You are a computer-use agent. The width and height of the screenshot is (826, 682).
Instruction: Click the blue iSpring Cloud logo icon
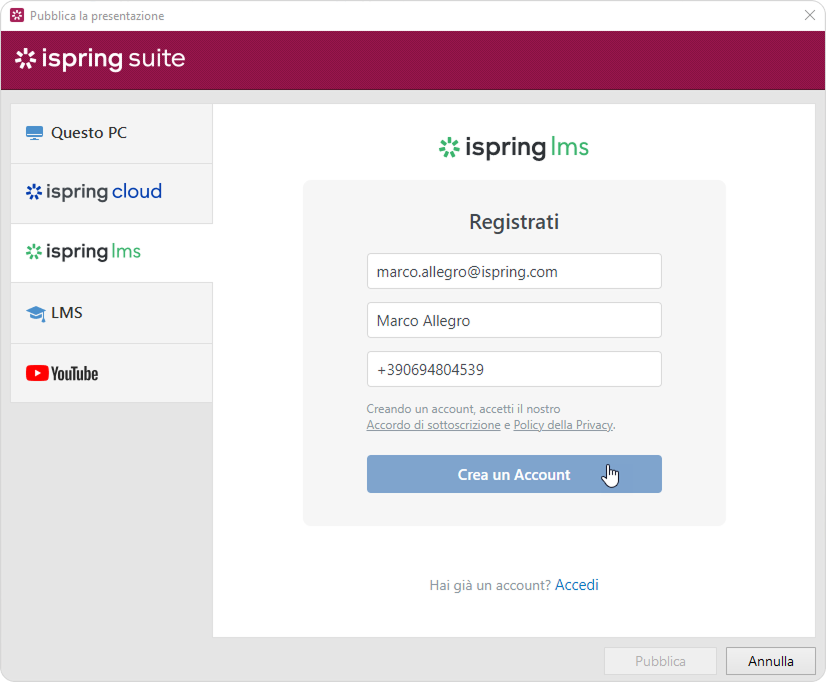pyautogui.click(x=34, y=192)
